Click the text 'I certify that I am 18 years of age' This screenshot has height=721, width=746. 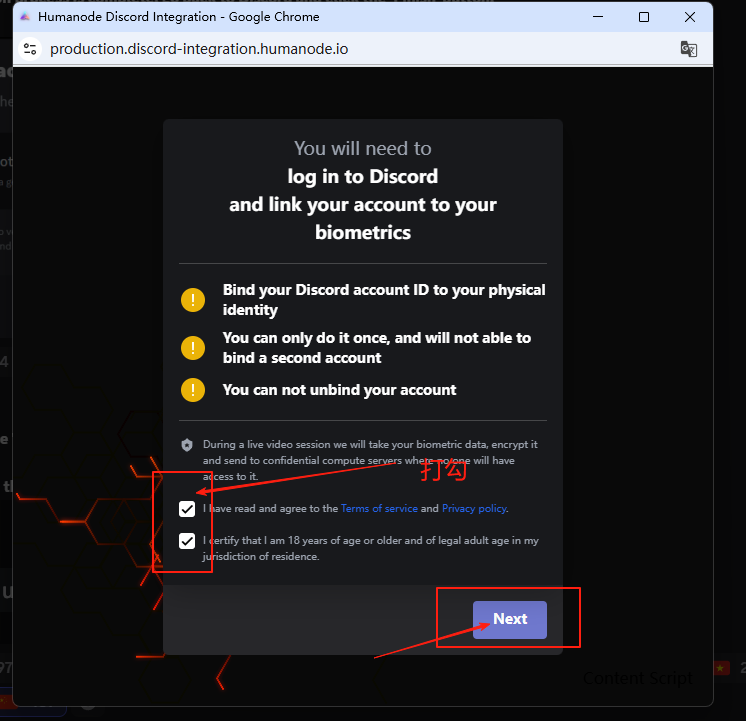[282, 541]
